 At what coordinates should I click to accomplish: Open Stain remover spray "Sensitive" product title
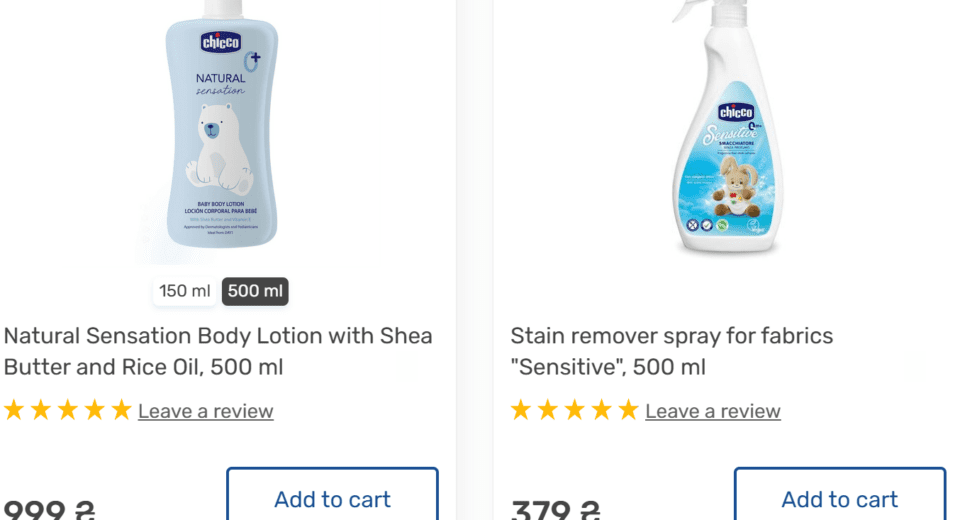point(671,351)
